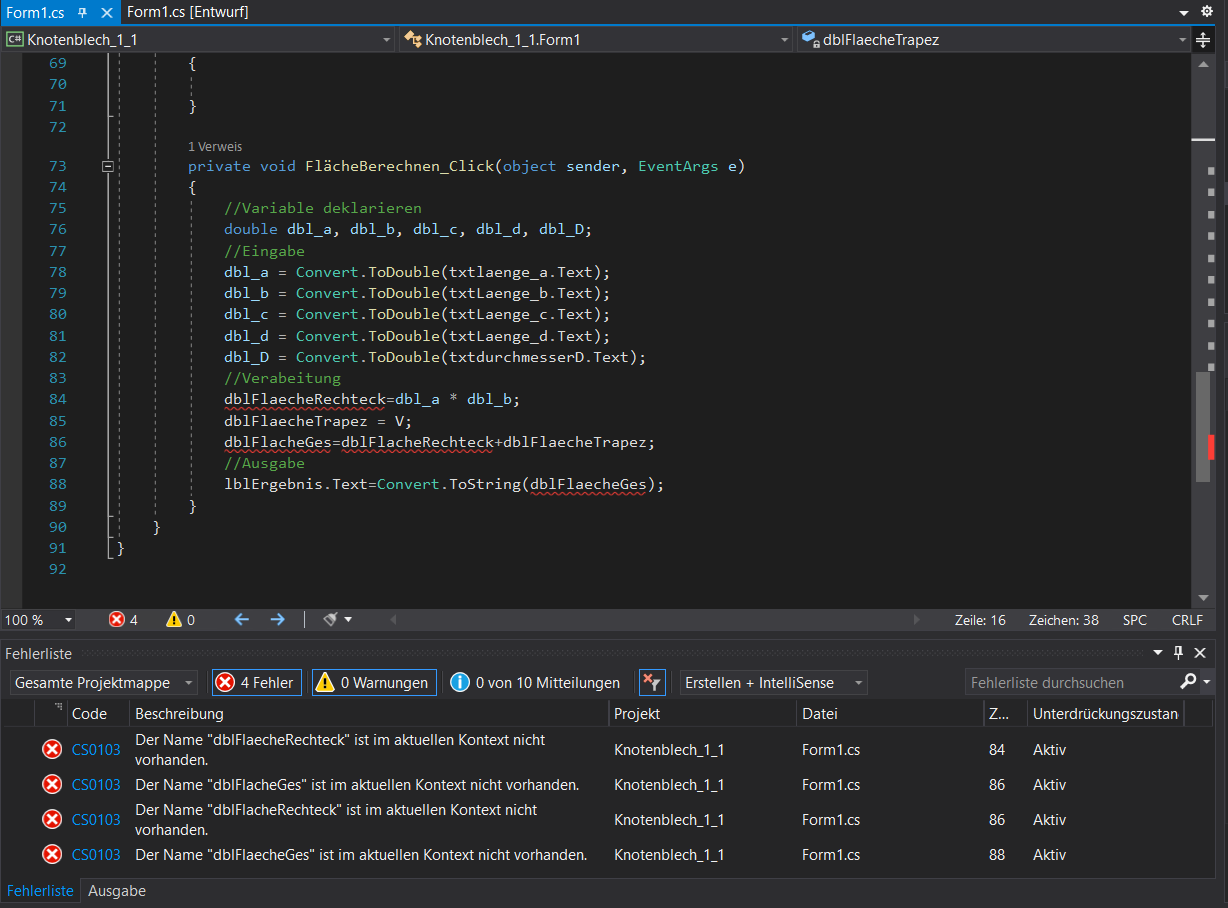Open the 'Gesamte Projektmappe' scope dropdown
The width and height of the screenshot is (1228, 908).
point(105,683)
